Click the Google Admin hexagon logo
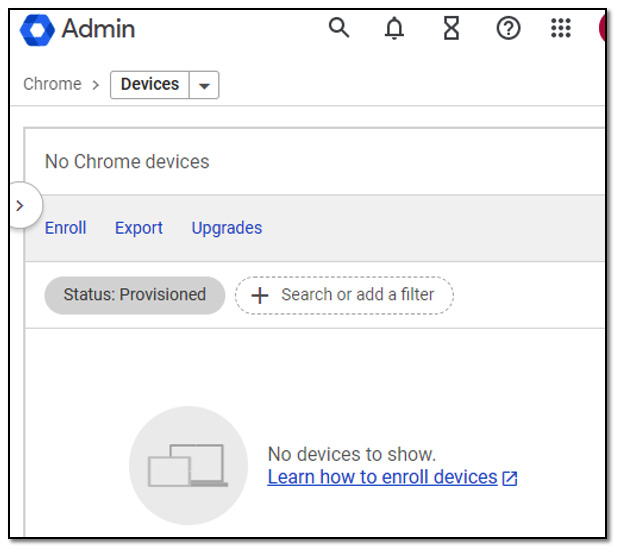The image size is (620, 555). click(x=37, y=30)
